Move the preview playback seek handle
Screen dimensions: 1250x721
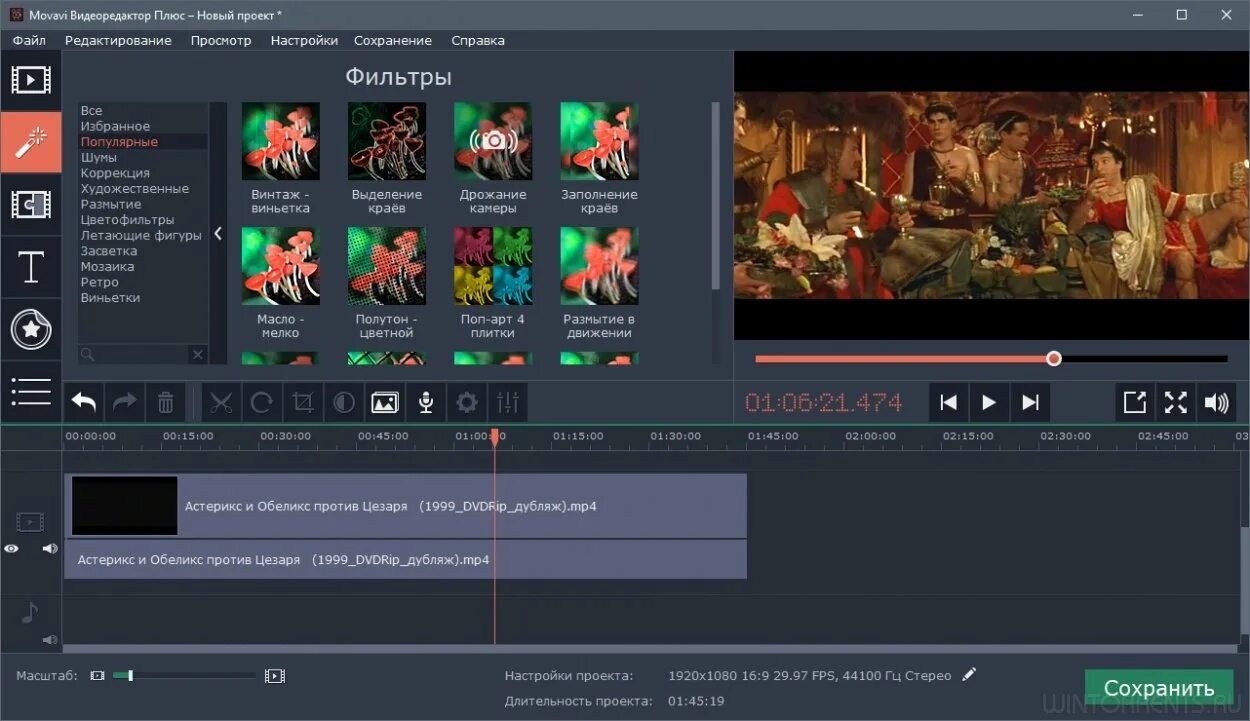point(1053,358)
